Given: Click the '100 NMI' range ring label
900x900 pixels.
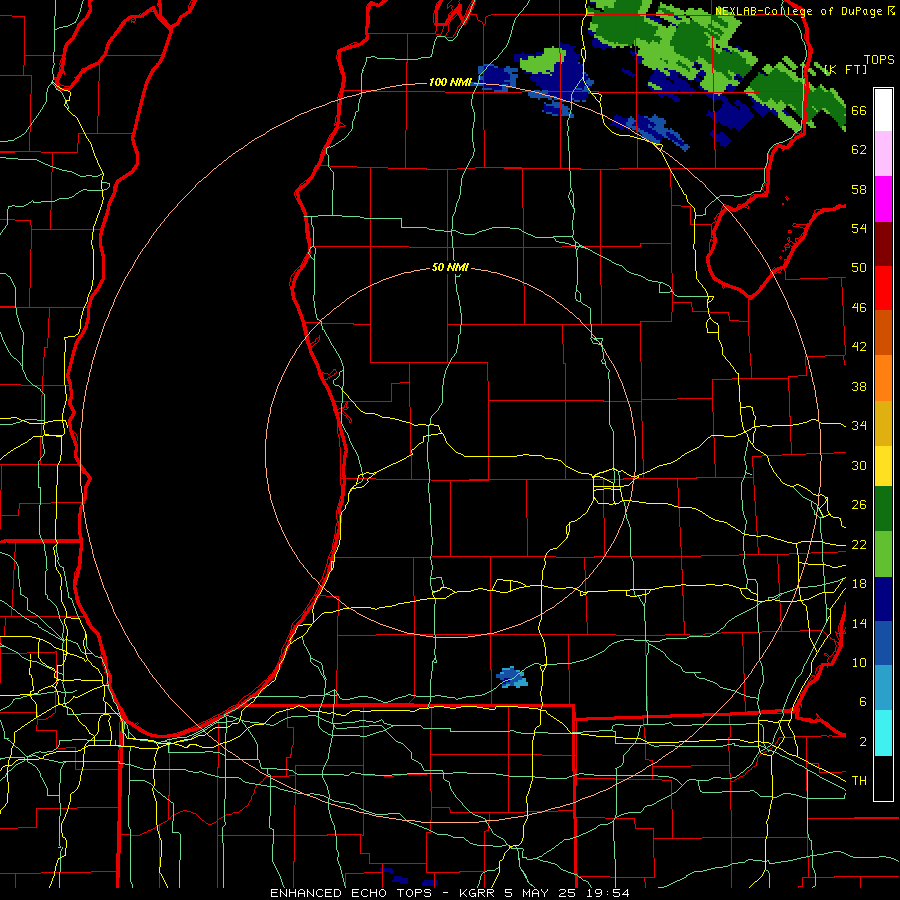Looking at the screenshot, I should click(x=450, y=82).
